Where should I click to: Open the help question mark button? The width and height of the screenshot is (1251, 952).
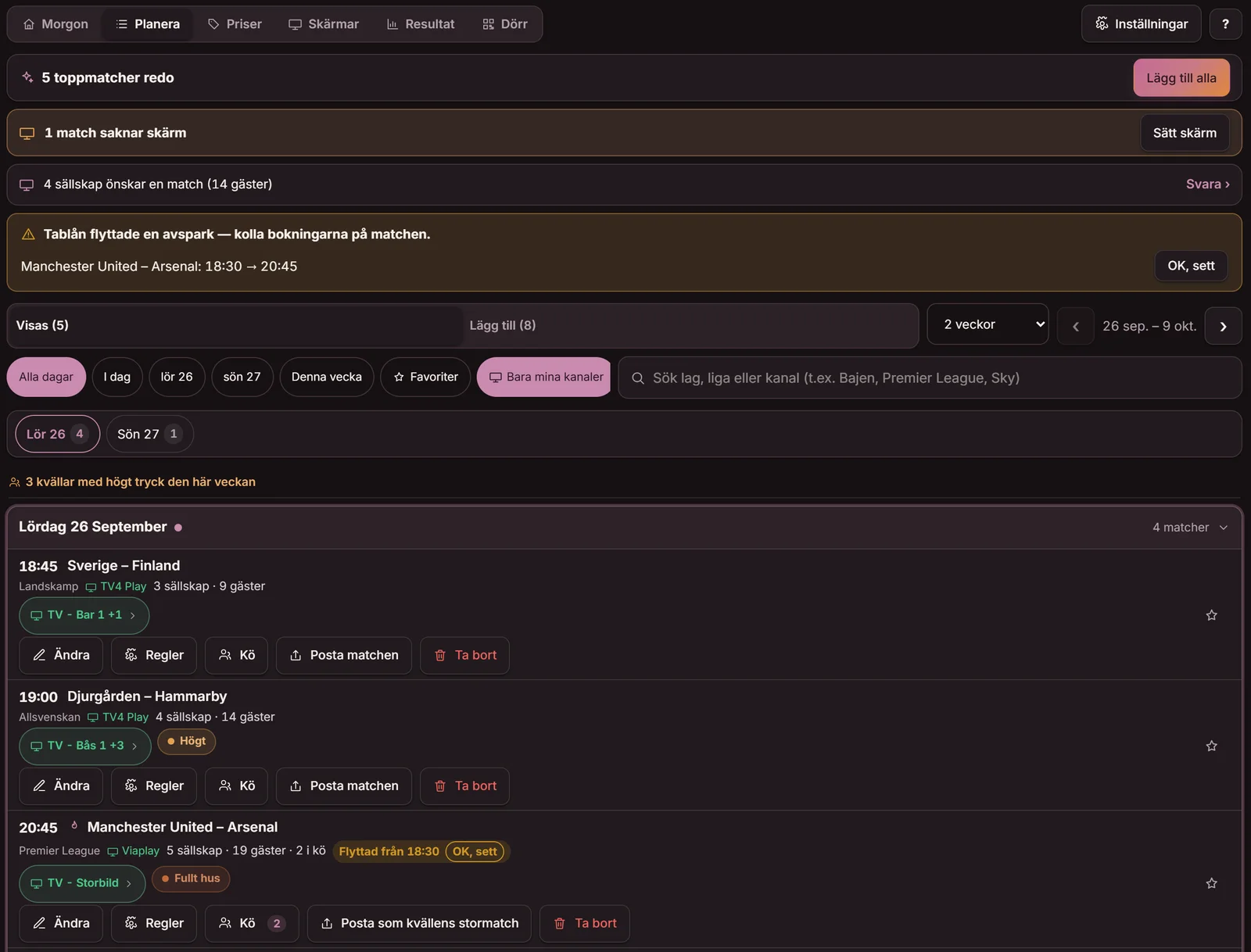coord(1225,24)
